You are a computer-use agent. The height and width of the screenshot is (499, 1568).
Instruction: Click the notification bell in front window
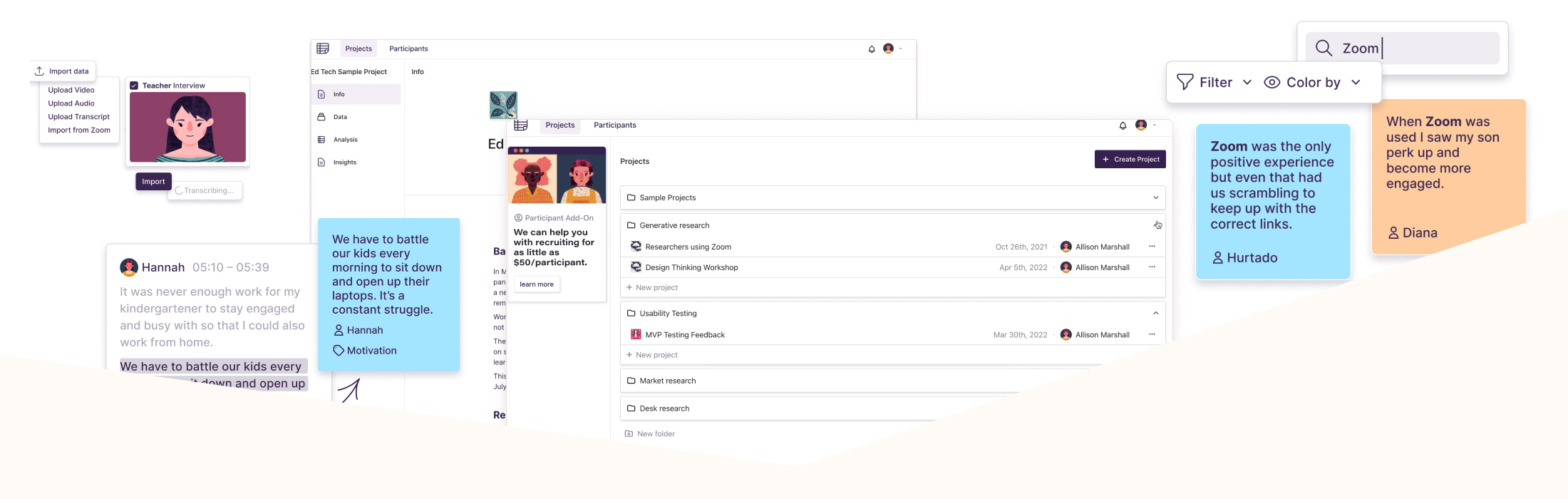[x=1123, y=125]
